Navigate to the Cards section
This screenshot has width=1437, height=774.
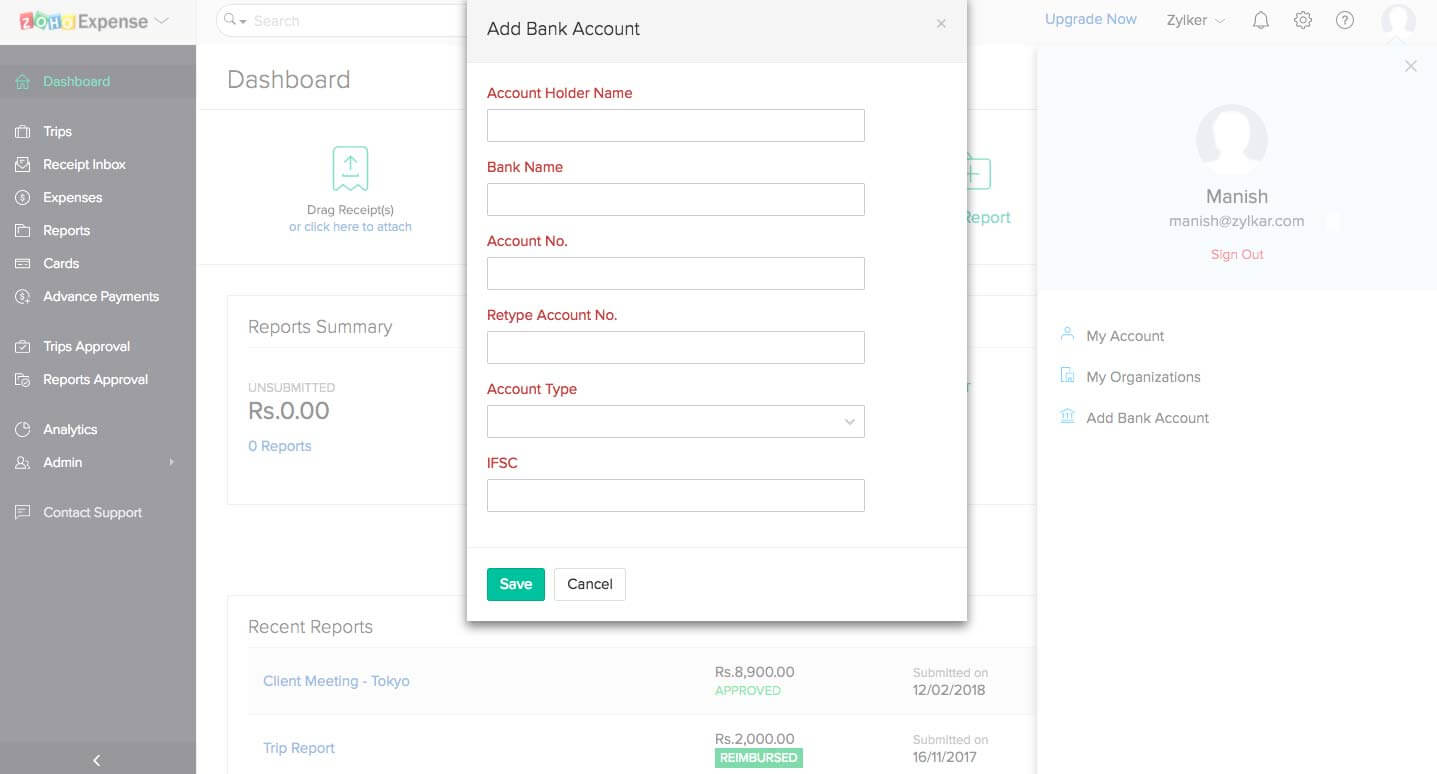[61, 263]
